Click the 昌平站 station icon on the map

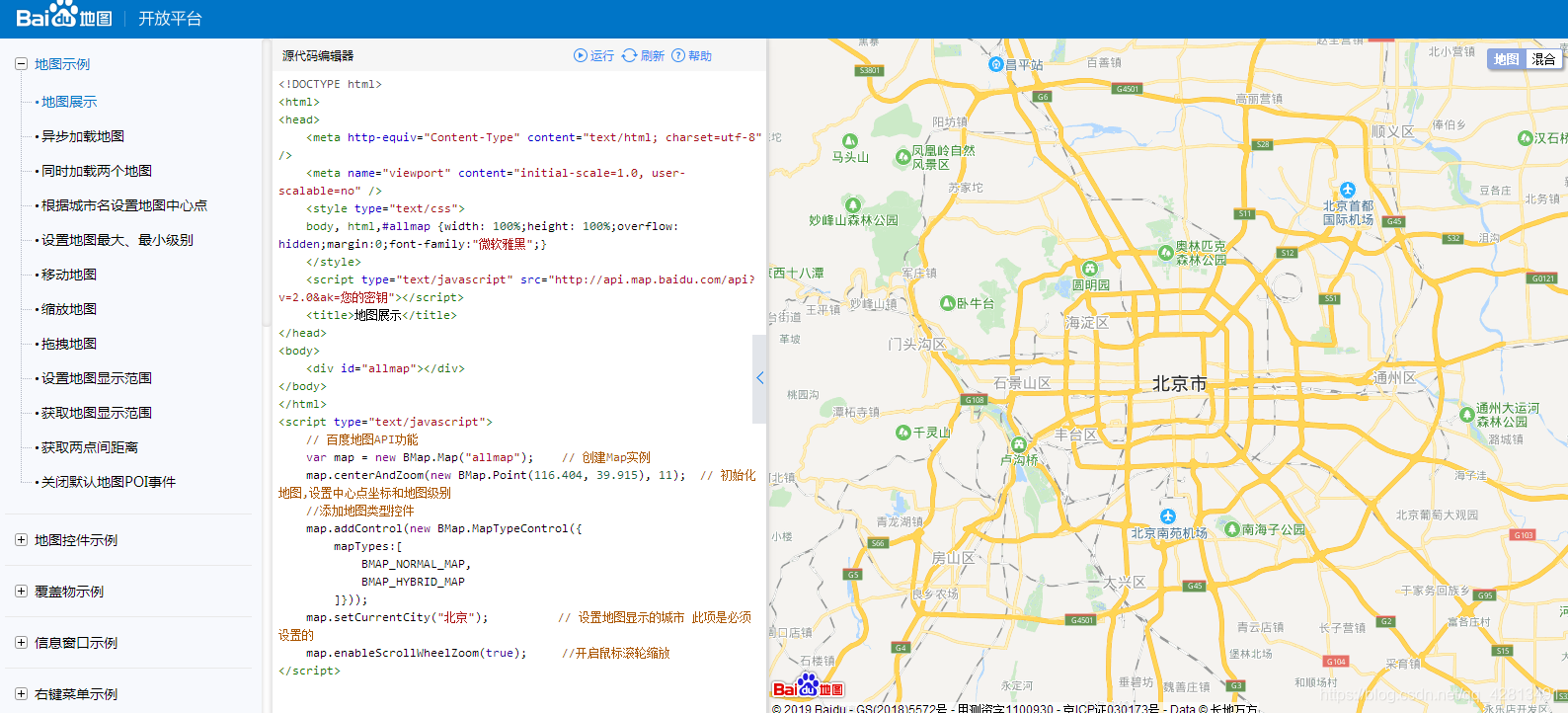point(995,64)
